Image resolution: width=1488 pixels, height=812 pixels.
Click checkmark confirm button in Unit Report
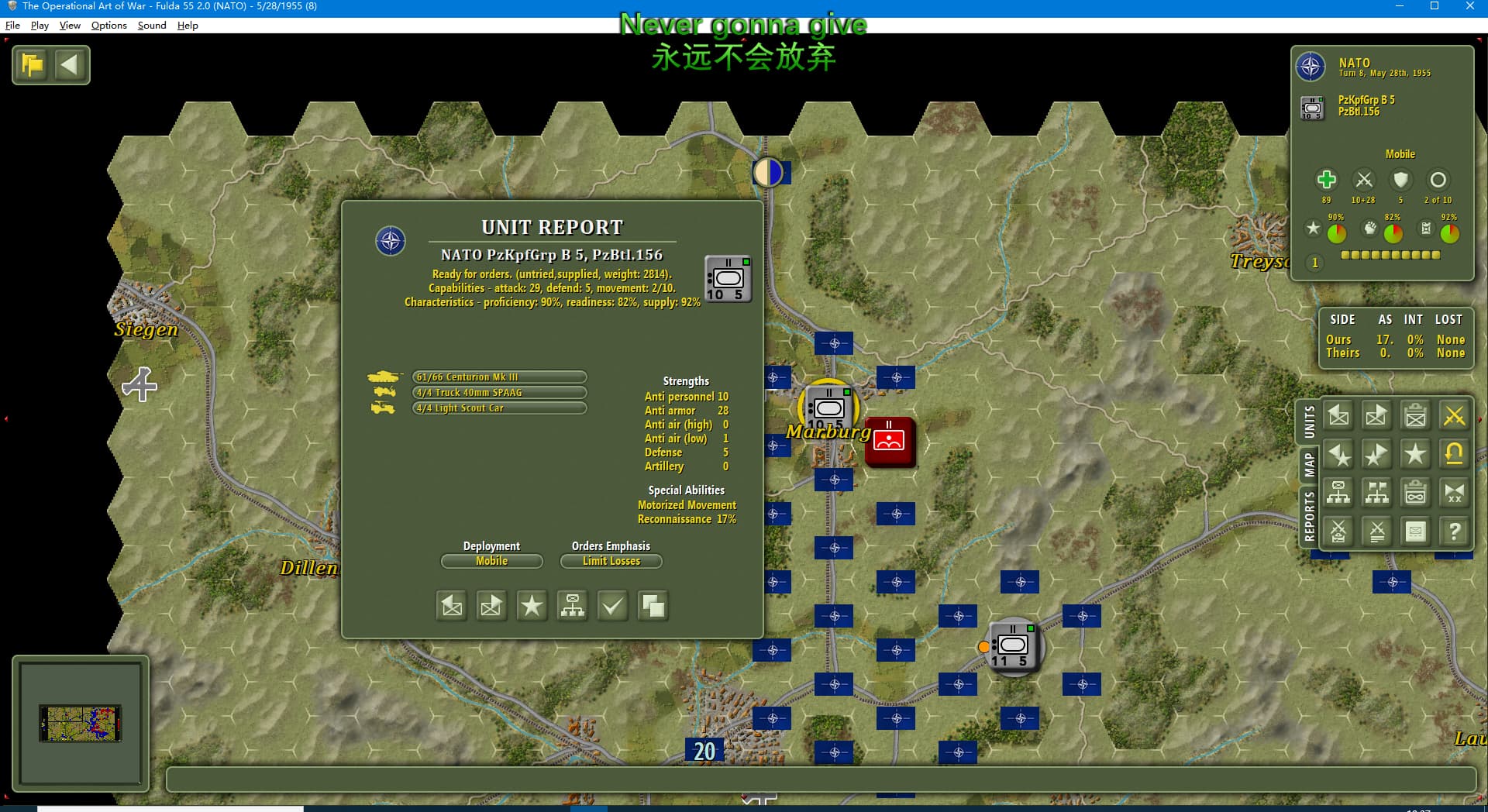[x=612, y=606]
